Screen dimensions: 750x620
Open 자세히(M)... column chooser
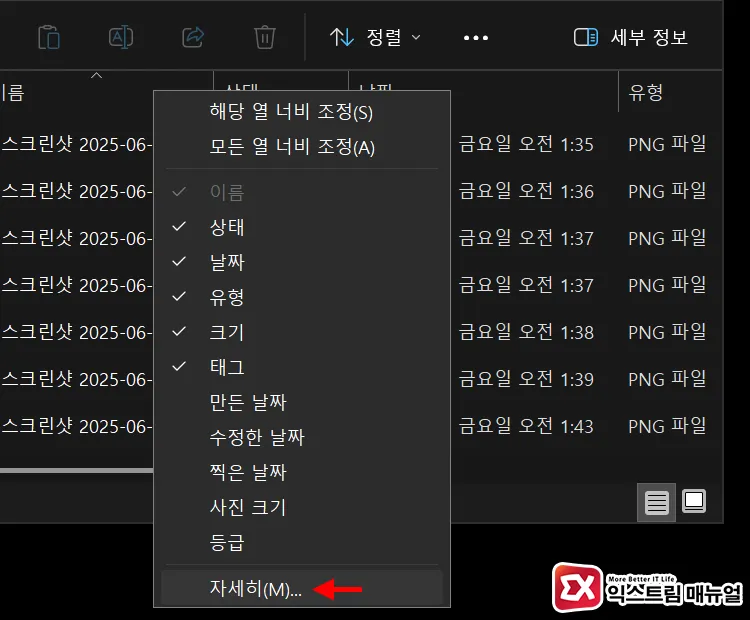302,588
